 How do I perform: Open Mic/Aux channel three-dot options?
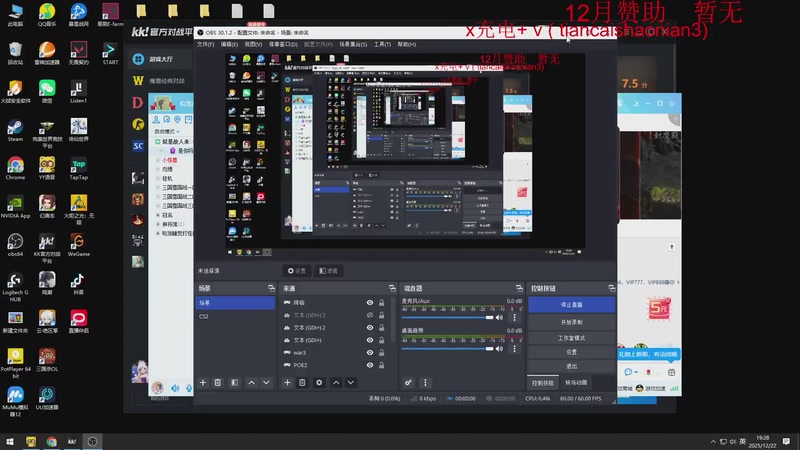514,317
